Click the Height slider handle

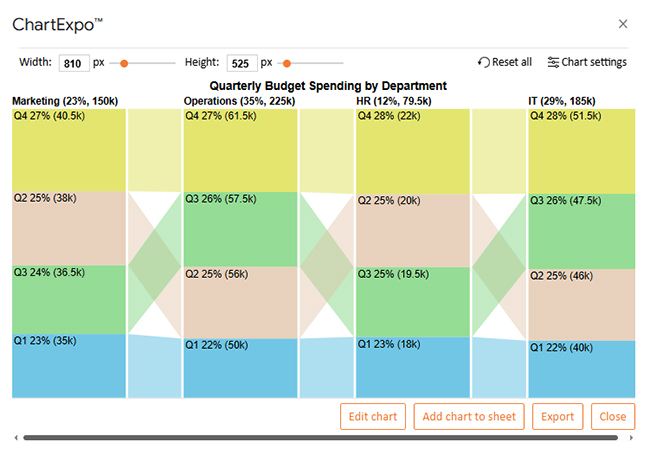pyautogui.click(x=286, y=63)
